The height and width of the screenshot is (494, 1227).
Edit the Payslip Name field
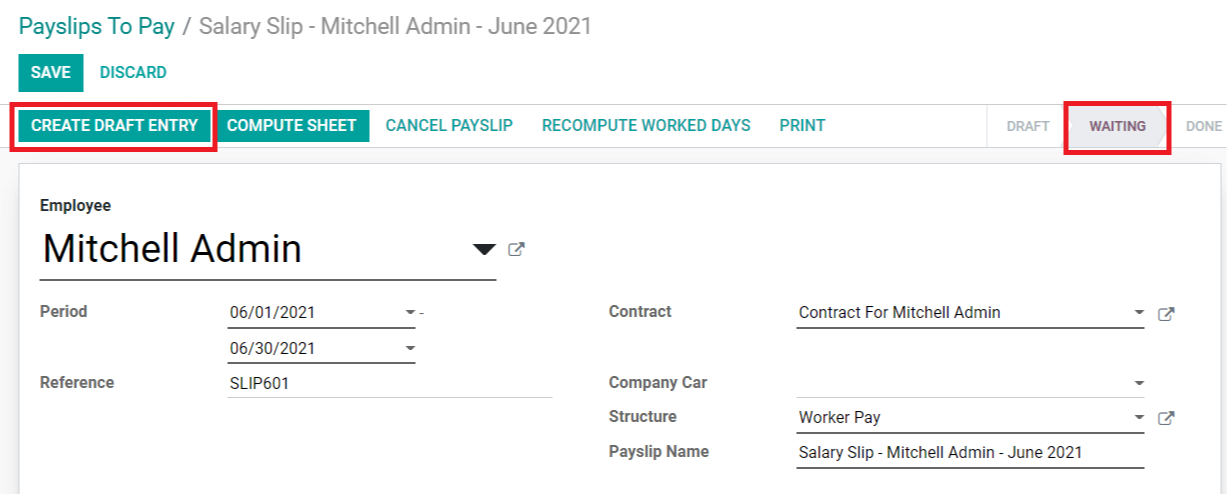click(x=970, y=453)
